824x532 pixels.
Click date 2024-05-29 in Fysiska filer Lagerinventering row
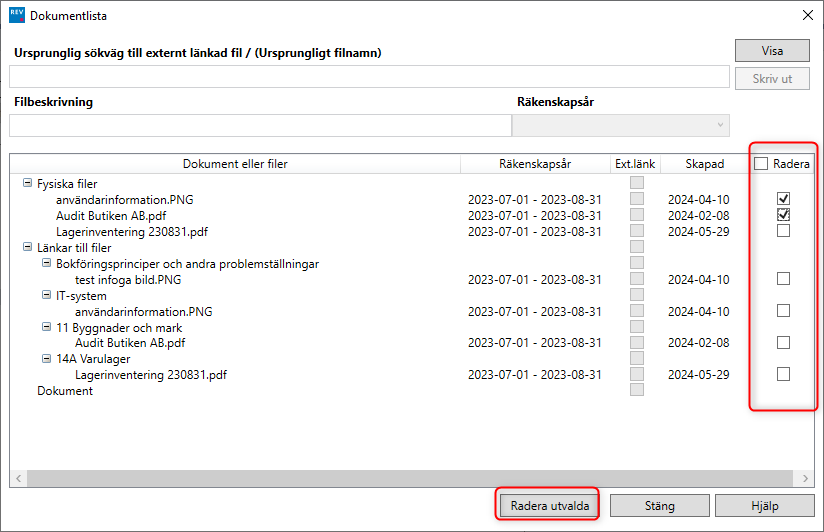698,231
